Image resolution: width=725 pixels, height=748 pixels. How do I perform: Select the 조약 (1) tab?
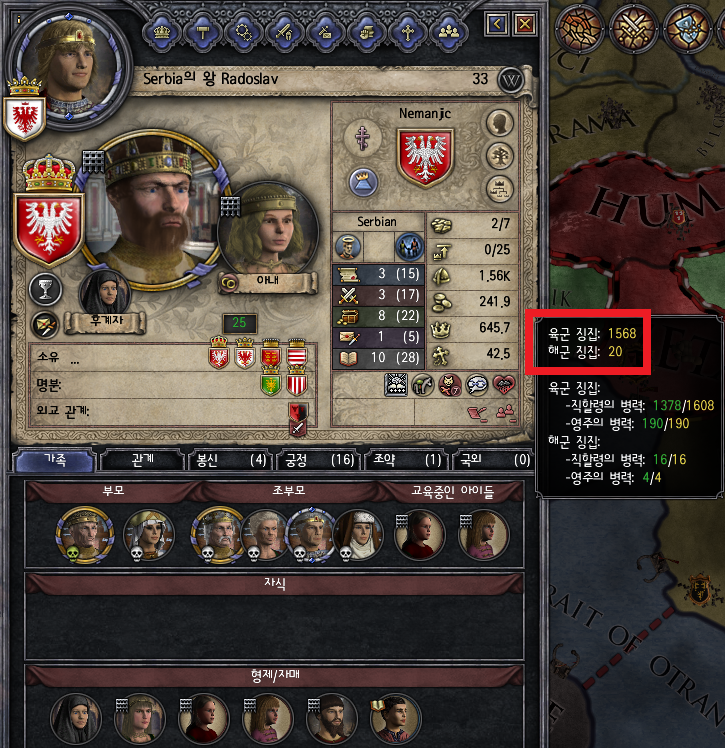click(x=406, y=459)
